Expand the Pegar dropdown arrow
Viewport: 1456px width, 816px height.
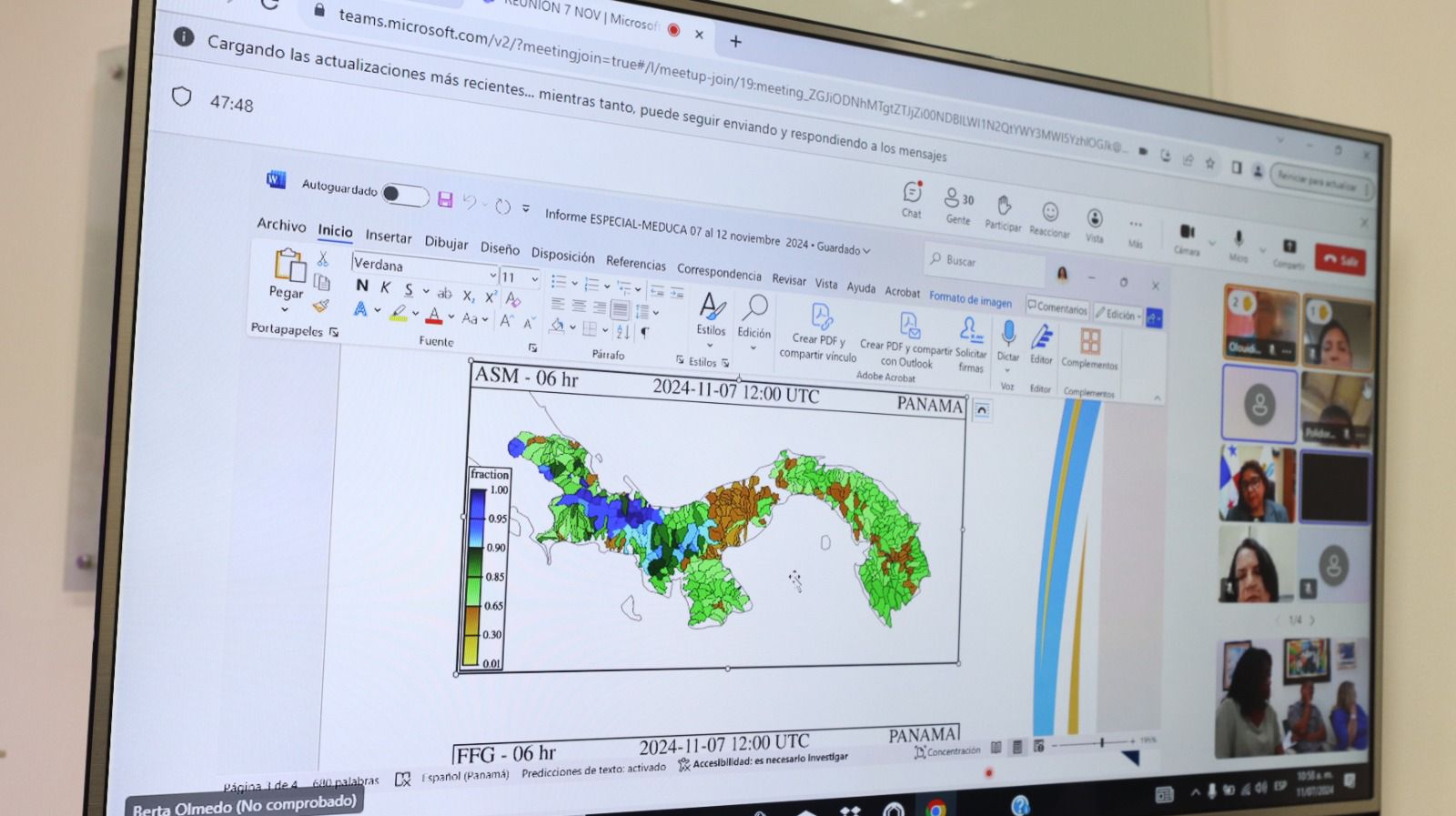[x=285, y=309]
